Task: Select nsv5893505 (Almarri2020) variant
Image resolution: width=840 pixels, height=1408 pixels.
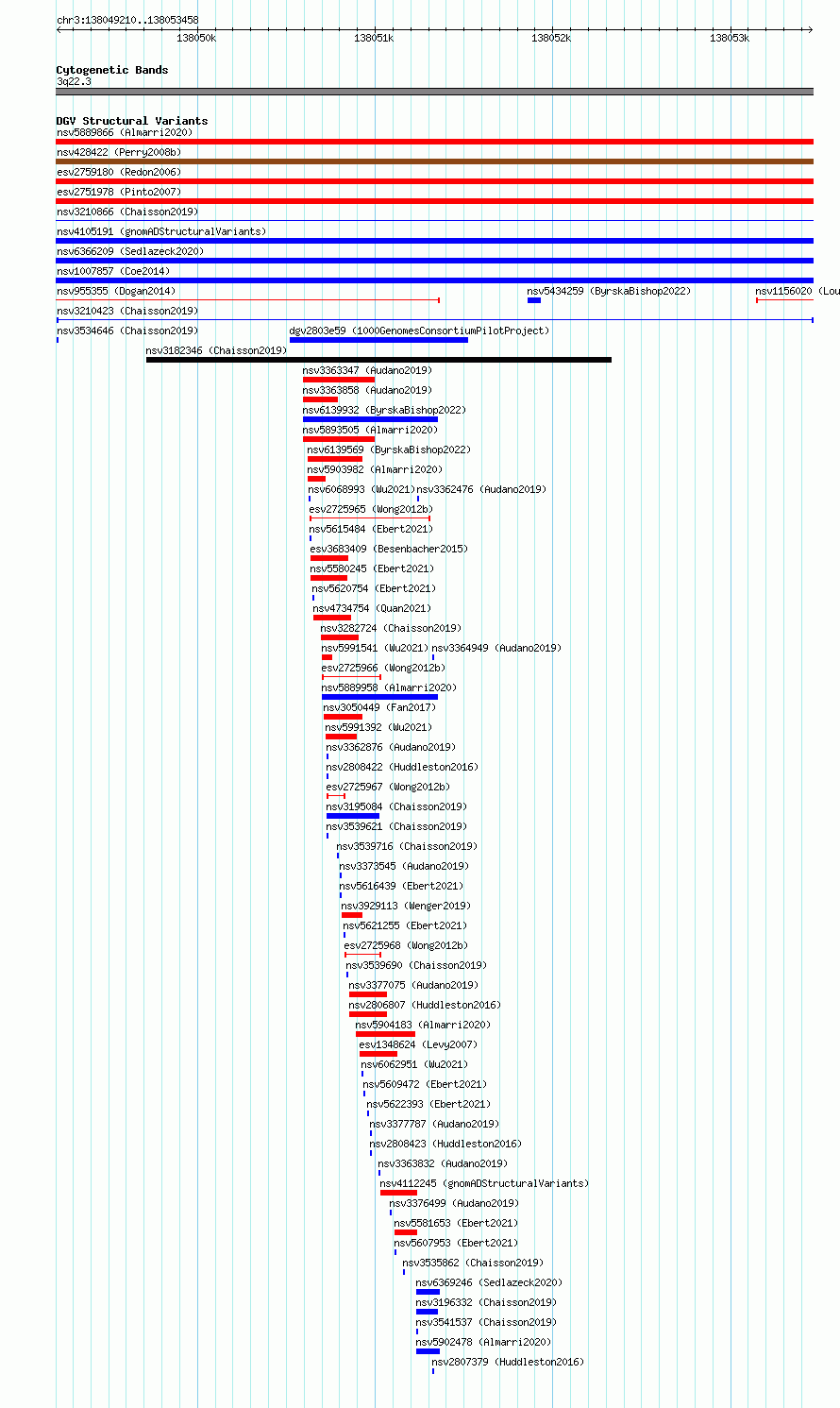Action: [x=370, y=430]
